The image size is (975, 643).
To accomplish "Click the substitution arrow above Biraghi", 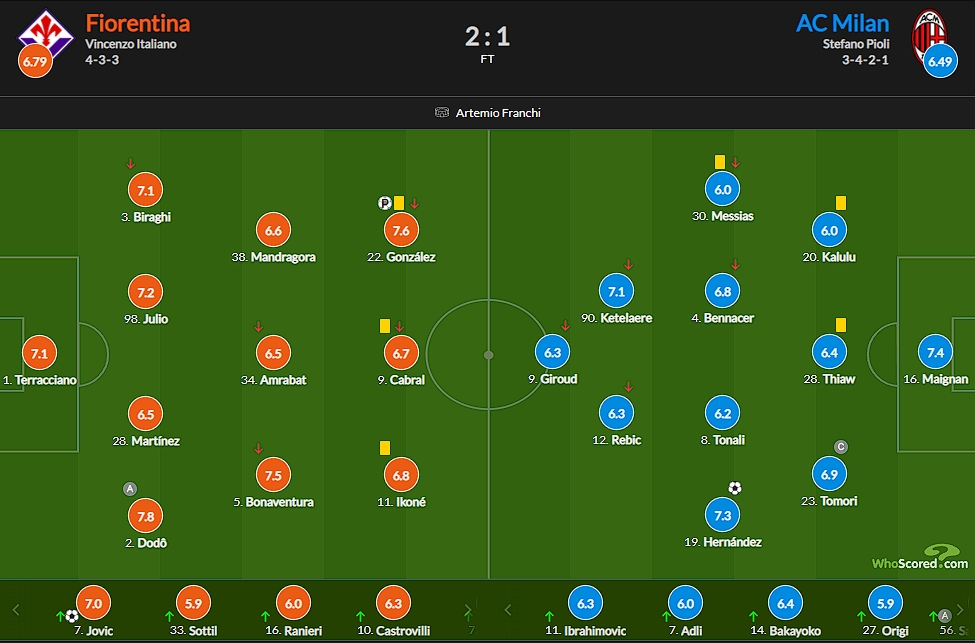I will pos(130,164).
